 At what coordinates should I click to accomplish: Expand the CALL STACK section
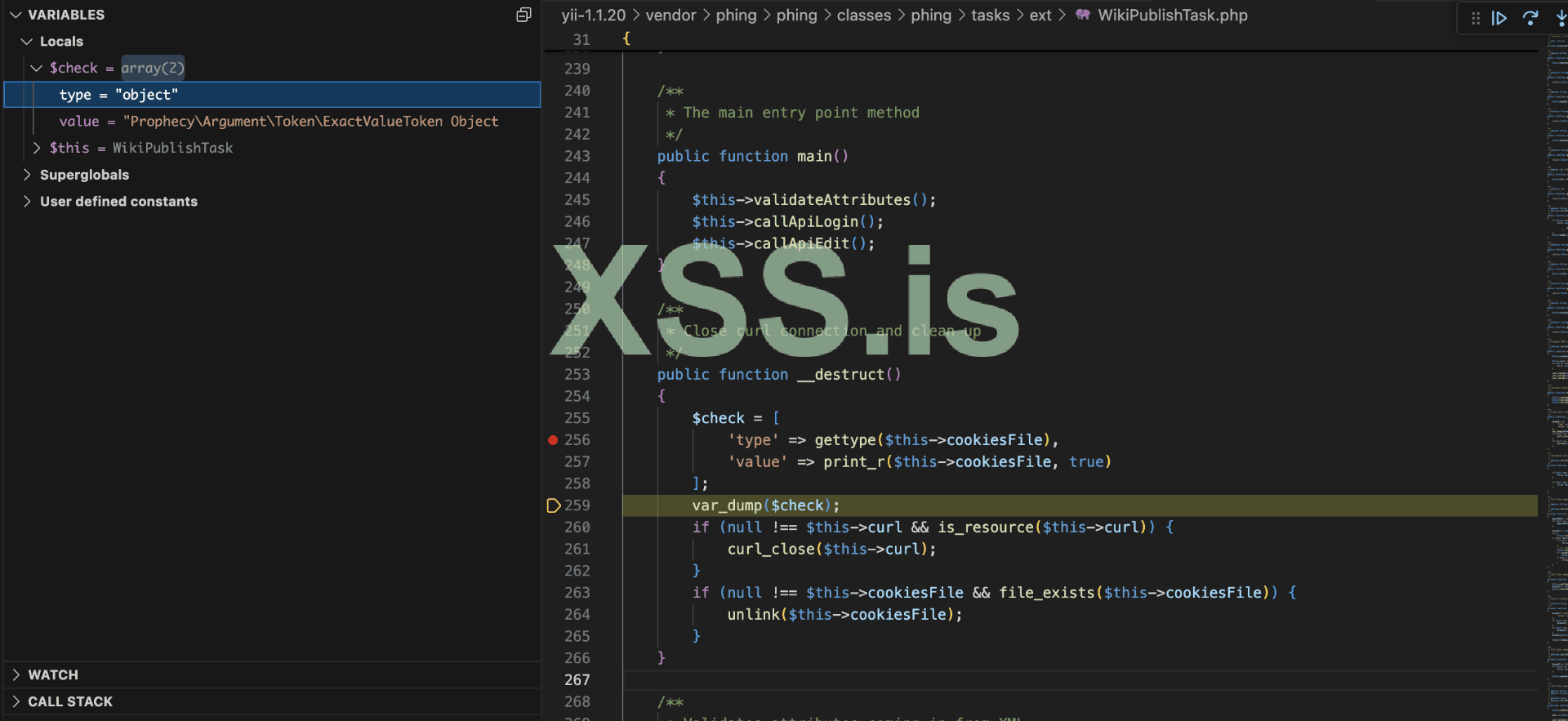(16, 701)
